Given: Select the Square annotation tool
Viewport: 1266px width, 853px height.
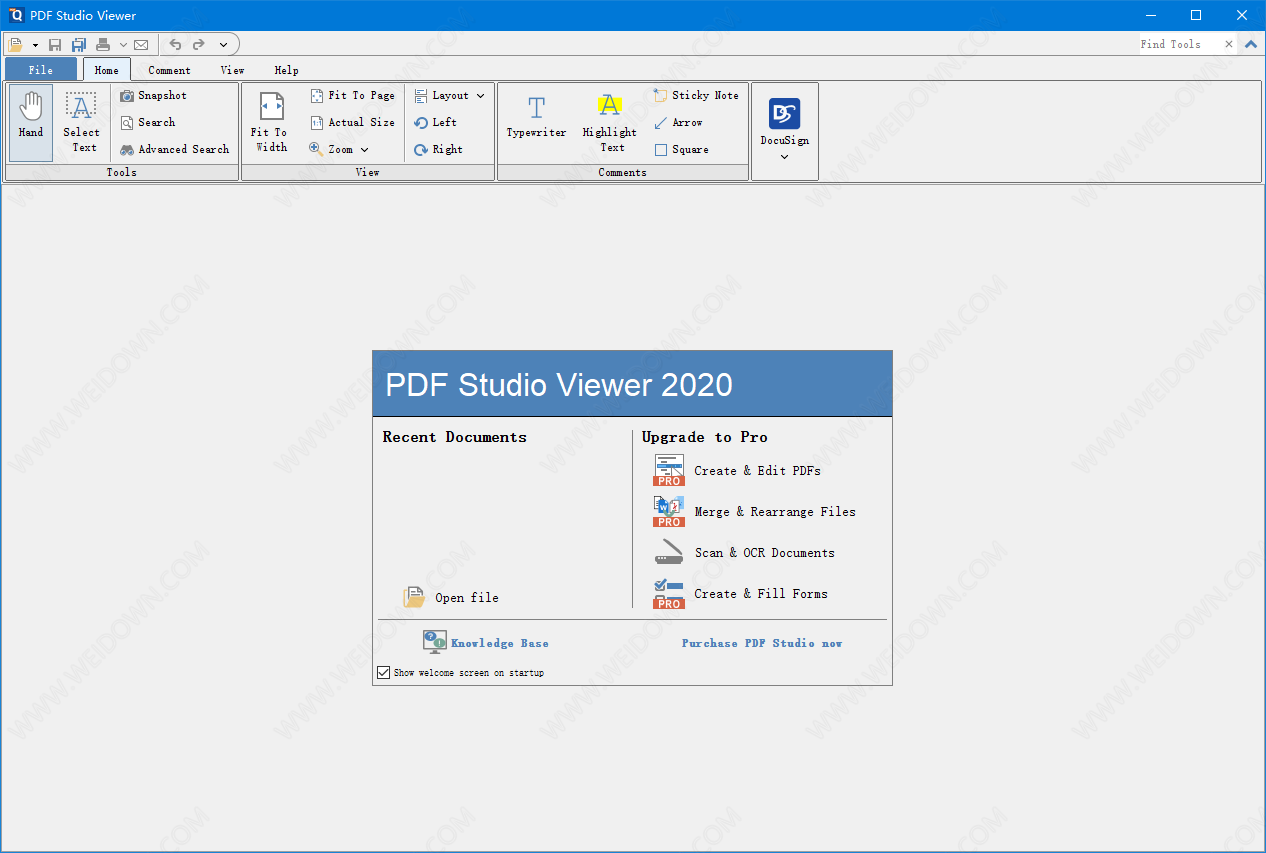Looking at the screenshot, I should coord(682,149).
